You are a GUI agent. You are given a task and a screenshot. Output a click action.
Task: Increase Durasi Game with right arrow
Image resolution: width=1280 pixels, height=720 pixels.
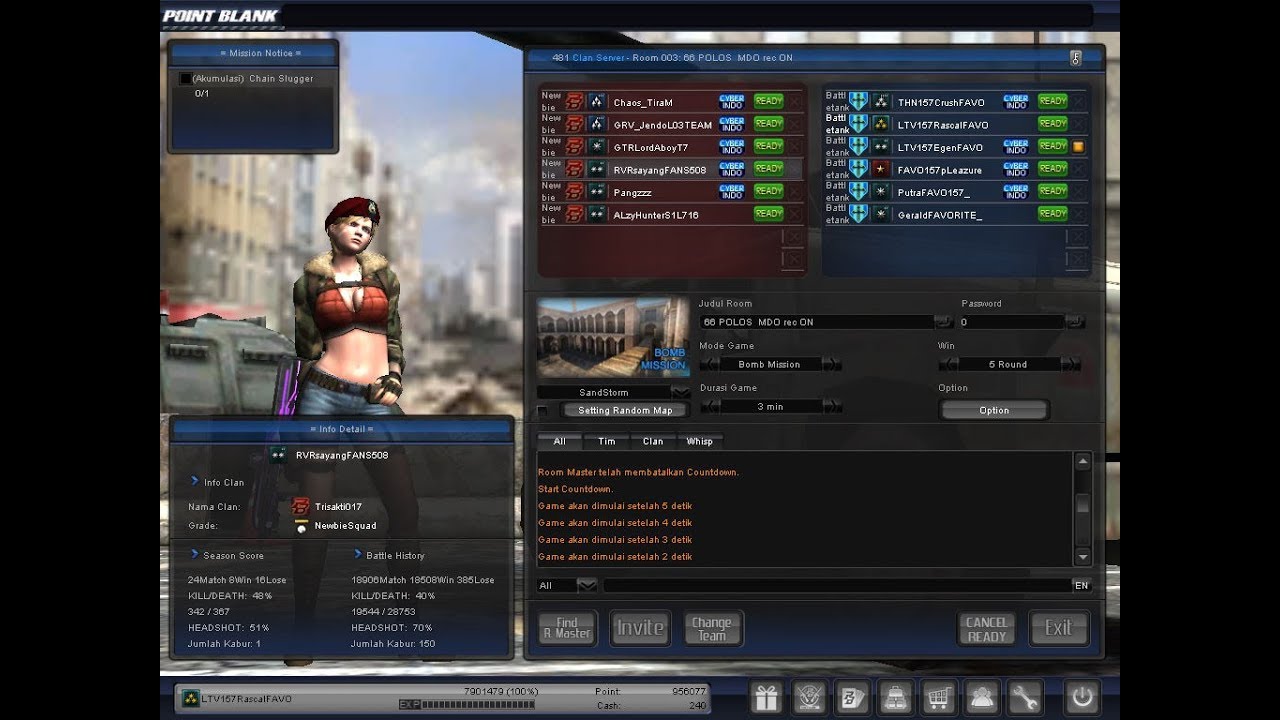tap(833, 406)
